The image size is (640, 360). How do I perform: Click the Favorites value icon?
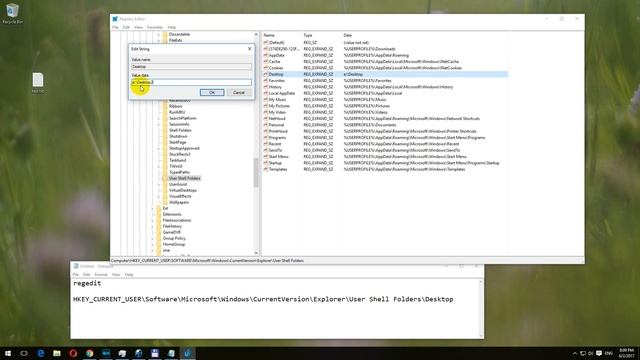click(x=266, y=81)
